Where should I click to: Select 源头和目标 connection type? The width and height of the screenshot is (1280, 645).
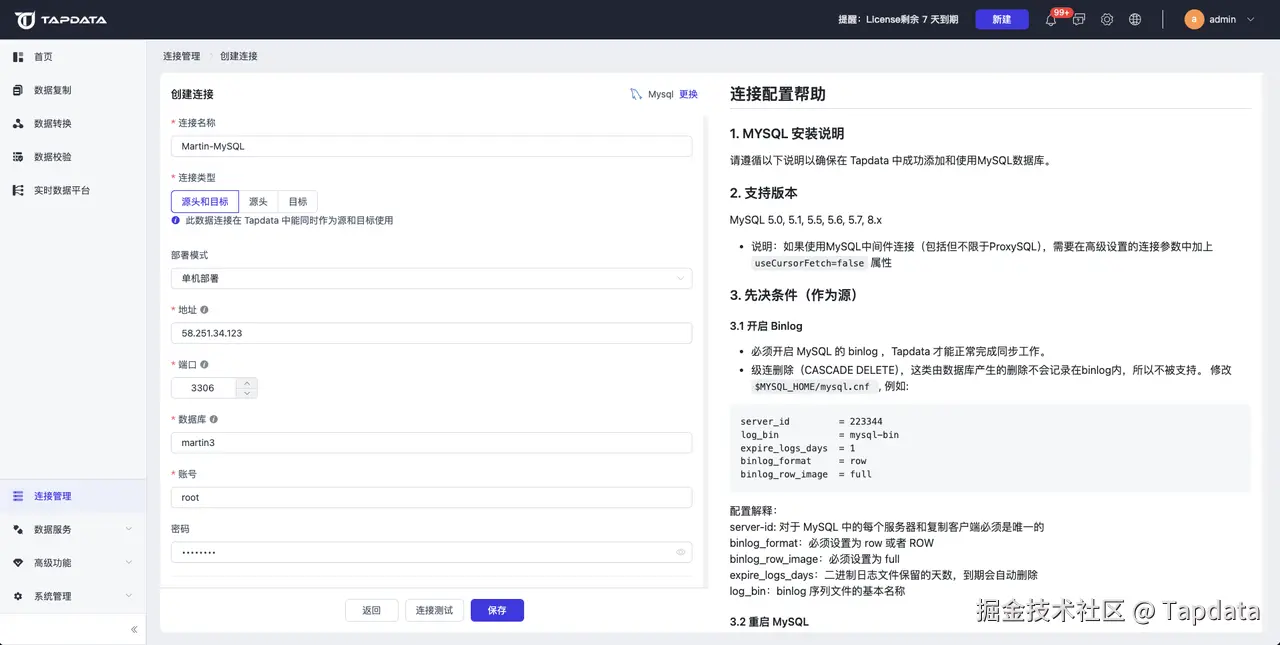205,201
